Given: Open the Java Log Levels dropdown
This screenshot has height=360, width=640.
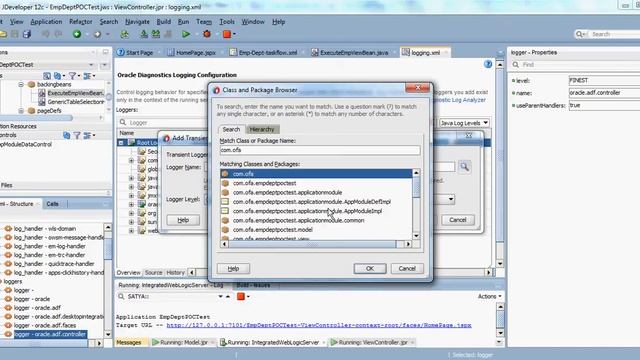Looking at the screenshot, I should point(464,123).
